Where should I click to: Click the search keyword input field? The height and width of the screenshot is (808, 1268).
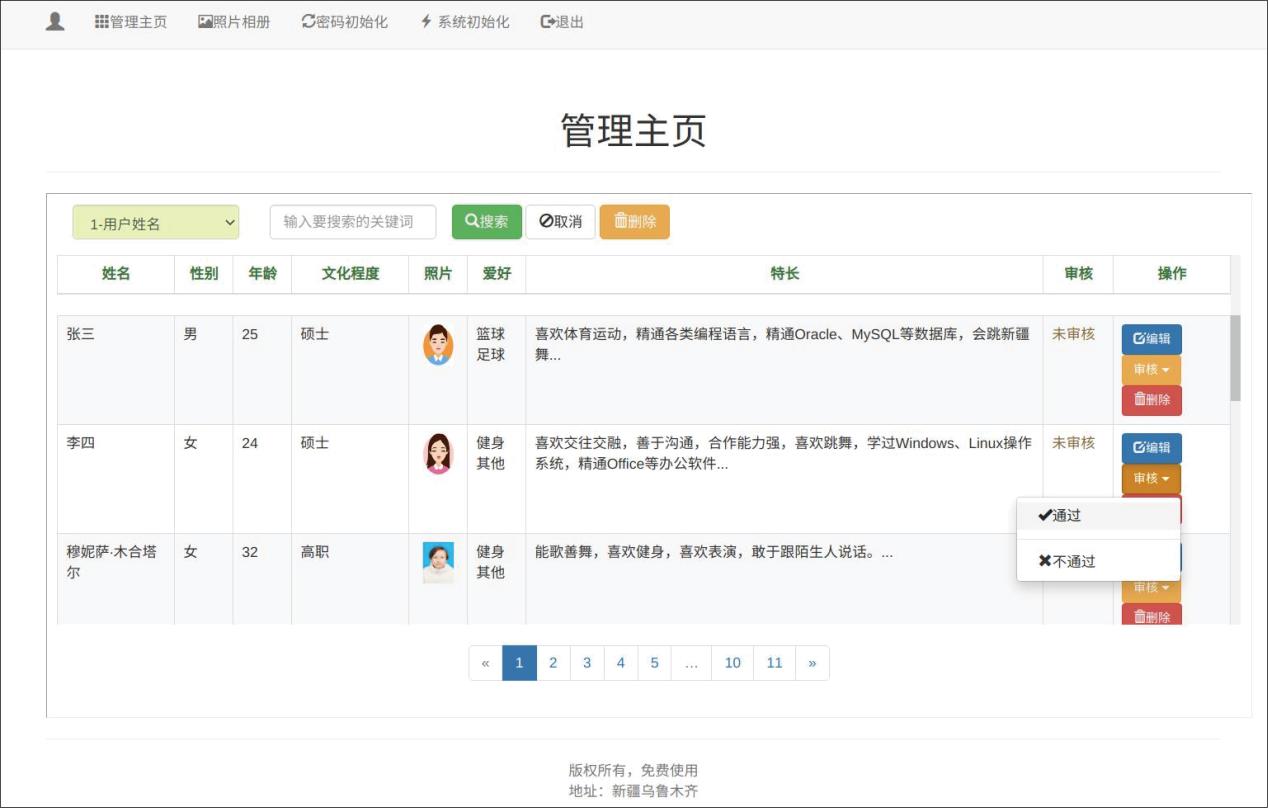pyautogui.click(x=353, y=222)
